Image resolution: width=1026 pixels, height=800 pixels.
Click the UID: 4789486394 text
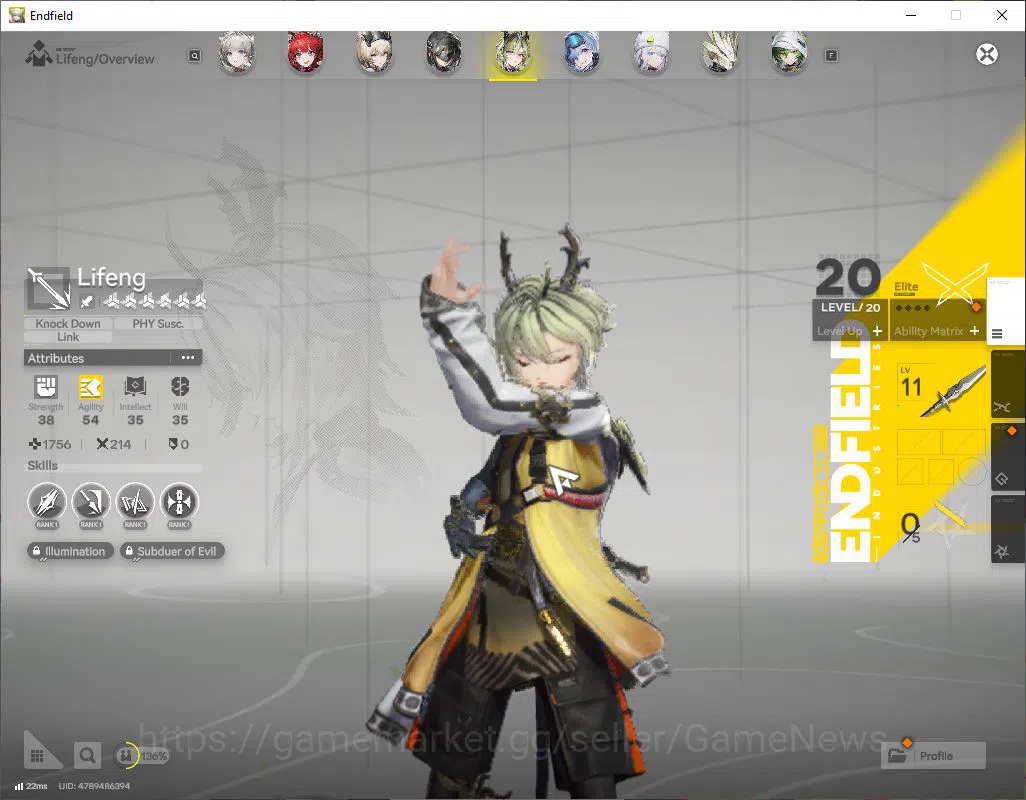[x=94, y=786]
